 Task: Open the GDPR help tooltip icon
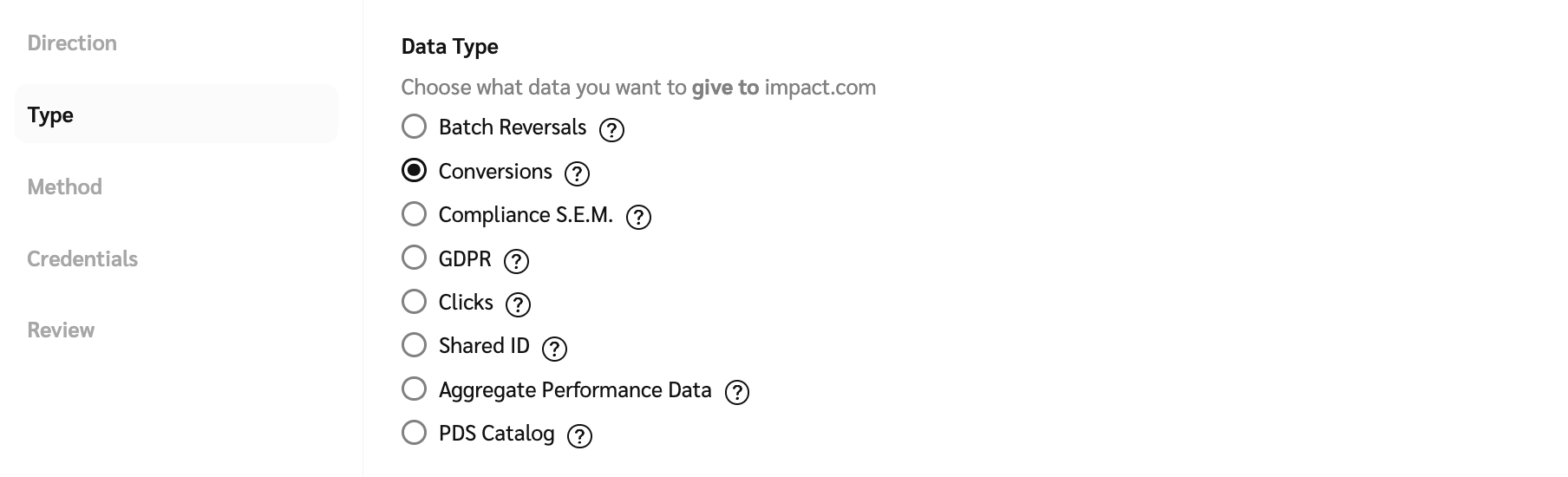pos(516,261)
